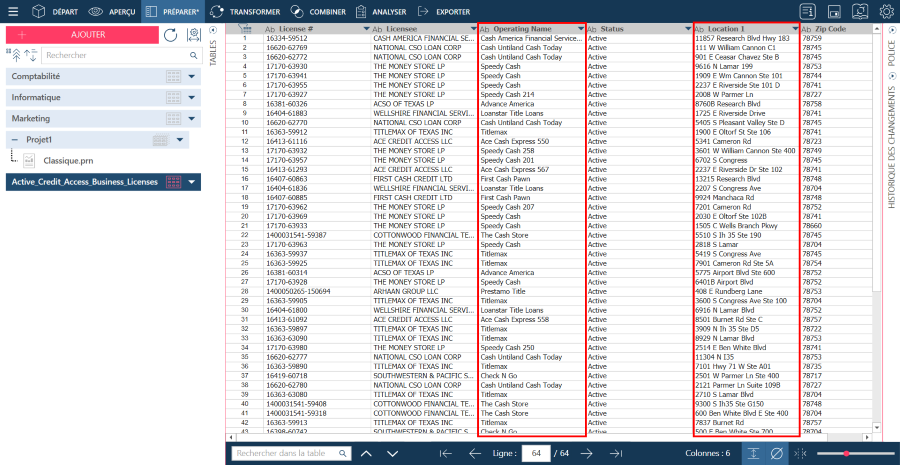Click the Rechercher tables search field

tap(121, 56)
